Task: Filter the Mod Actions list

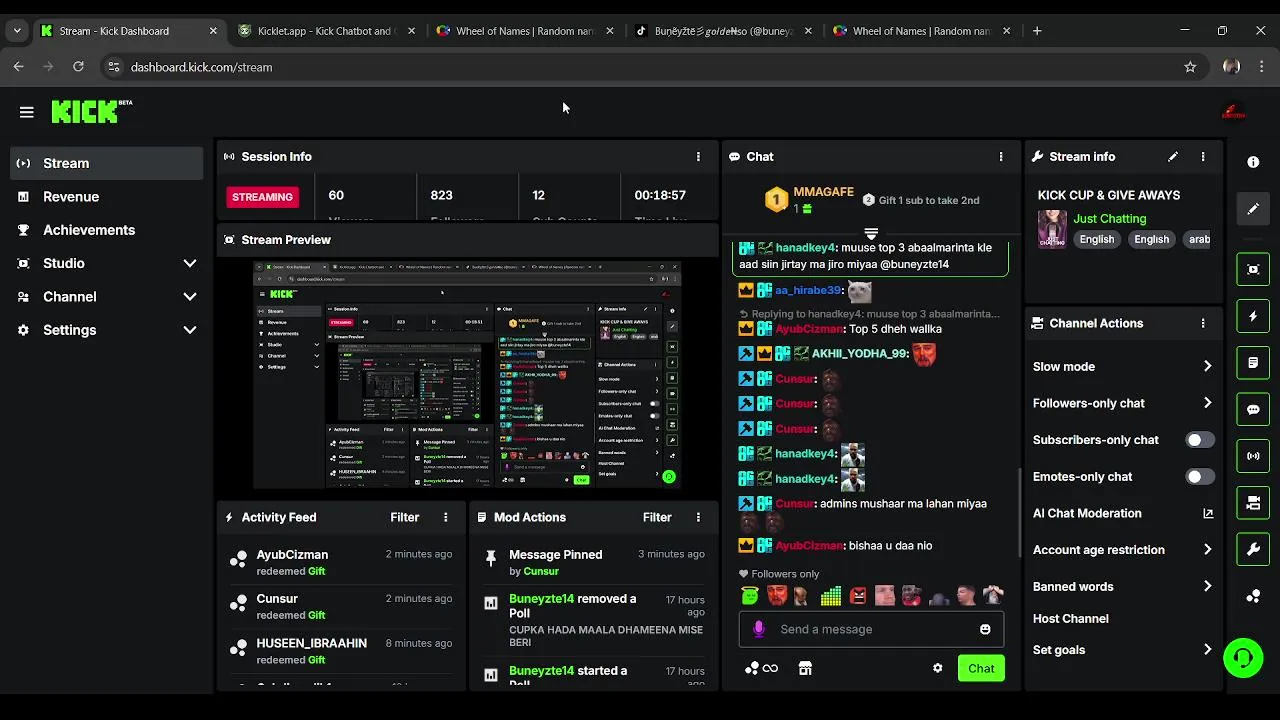Action: click(x=657, y=517)
